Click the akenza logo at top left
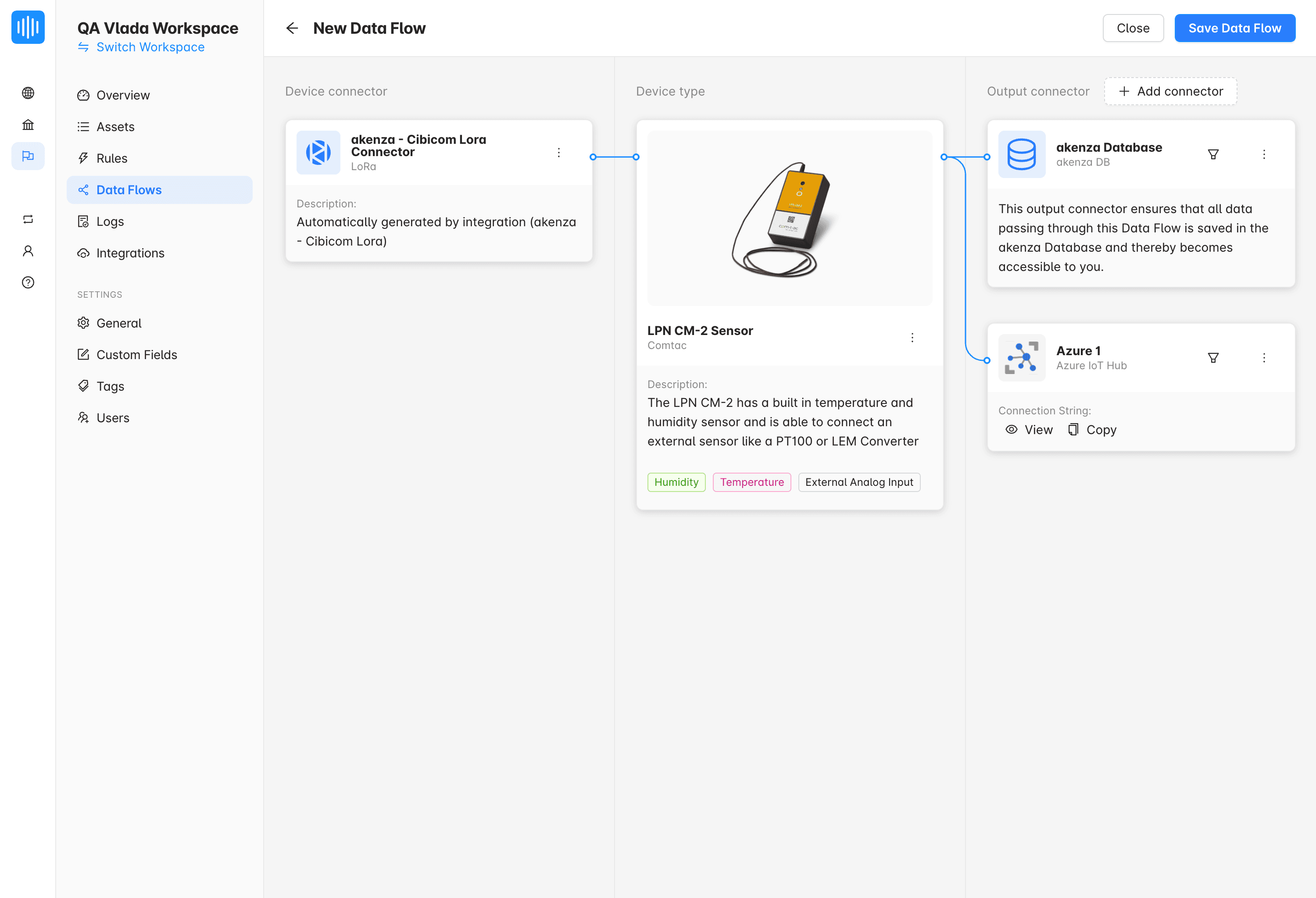The width and height of the screenshot is (1316, 898). click(x=28, y=27)
